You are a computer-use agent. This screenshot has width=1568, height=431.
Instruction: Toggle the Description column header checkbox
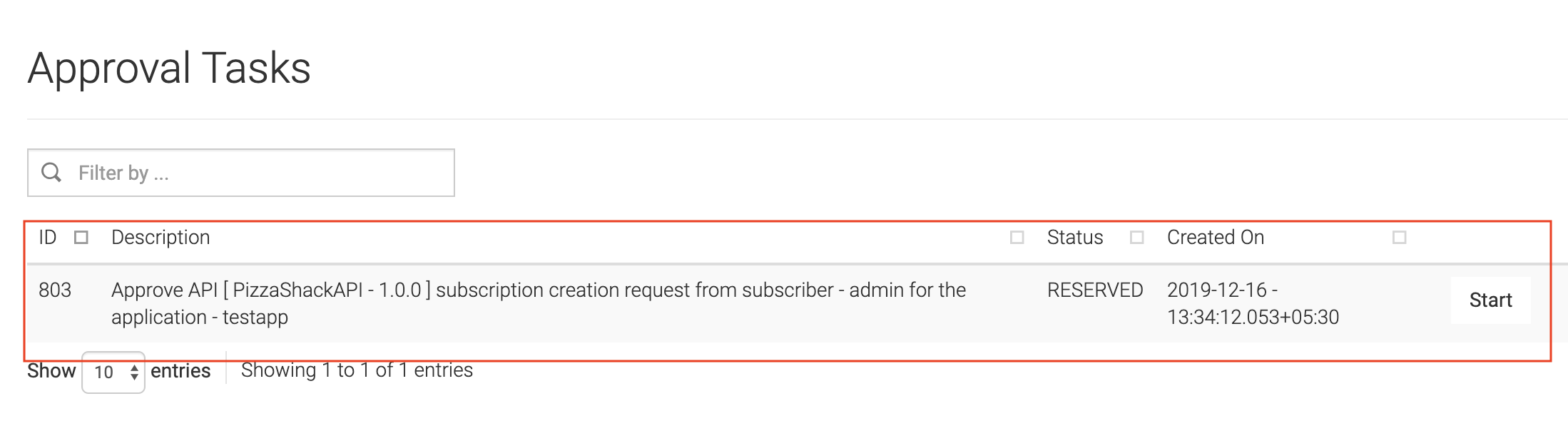point(1015,238)
